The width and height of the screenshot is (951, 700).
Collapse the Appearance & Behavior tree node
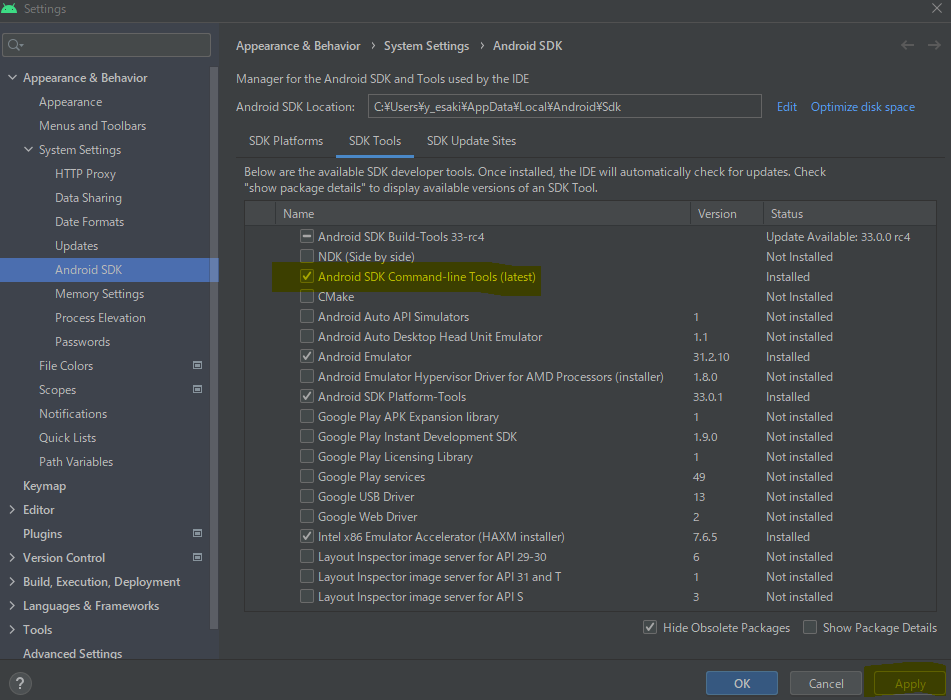[12, 78]
